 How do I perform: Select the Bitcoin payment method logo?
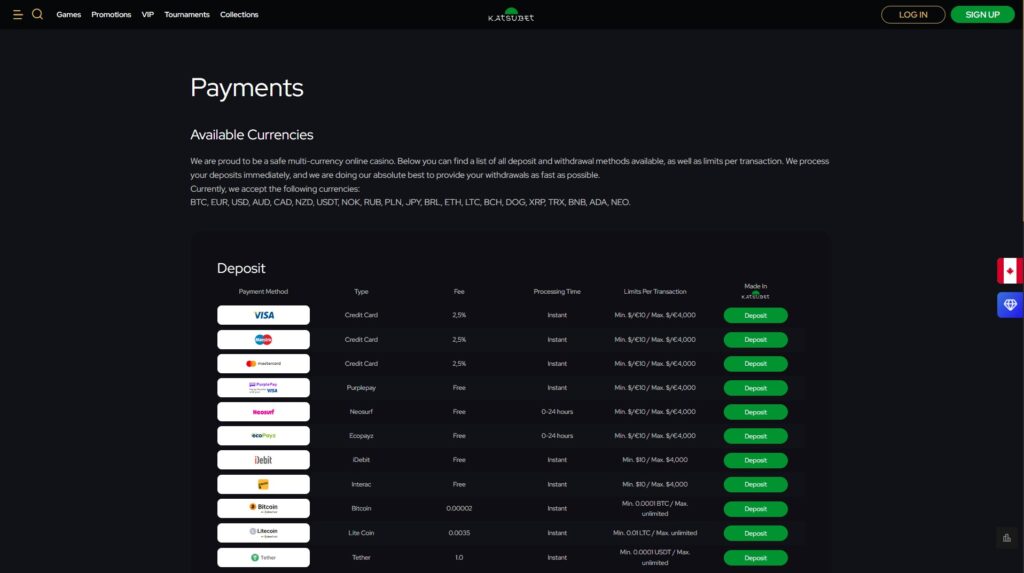pyautogui.click(x=263, y=508)
